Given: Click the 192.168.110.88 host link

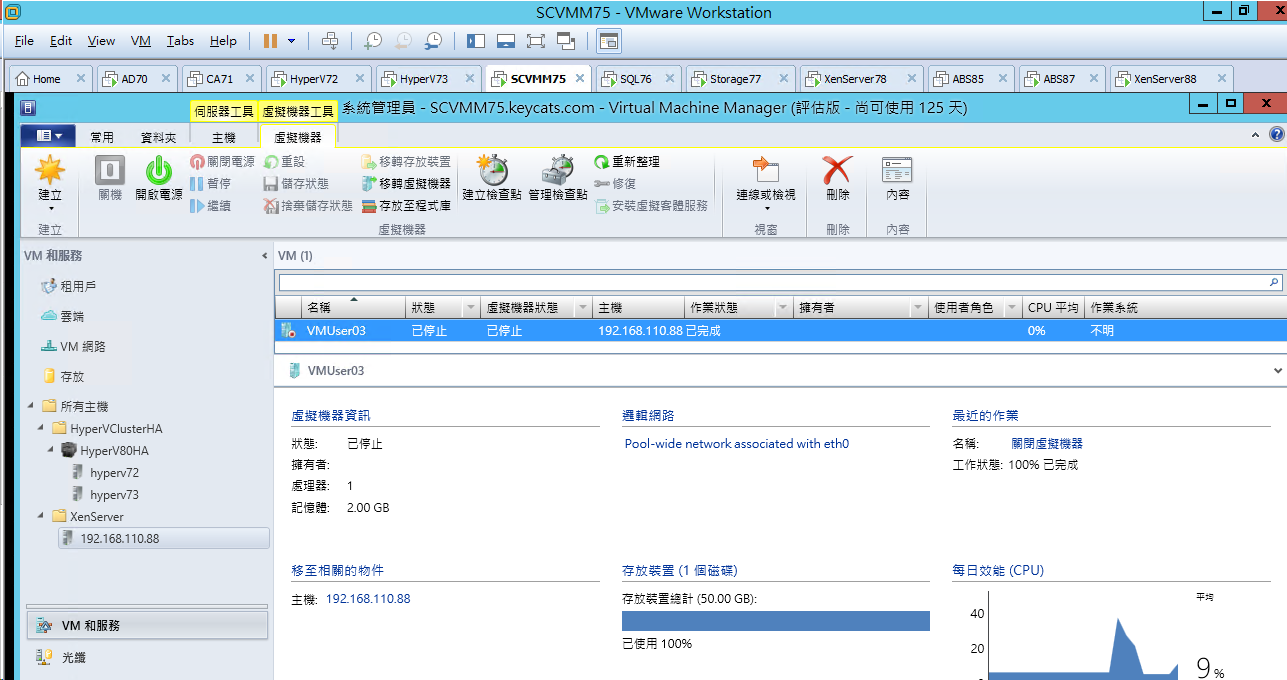Looking at the screenshot, I should pos(368,599).
